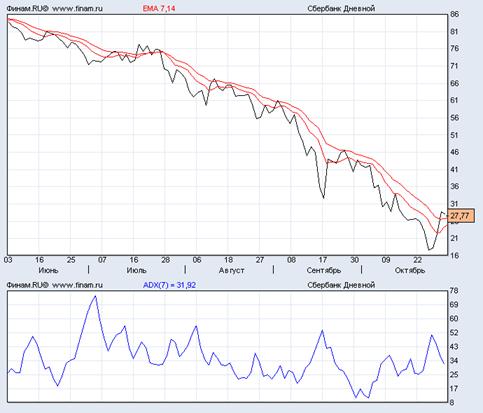Click the 86 value on the price axis
This screenshot has width=483, height=413.
click(x=455, y=14)
